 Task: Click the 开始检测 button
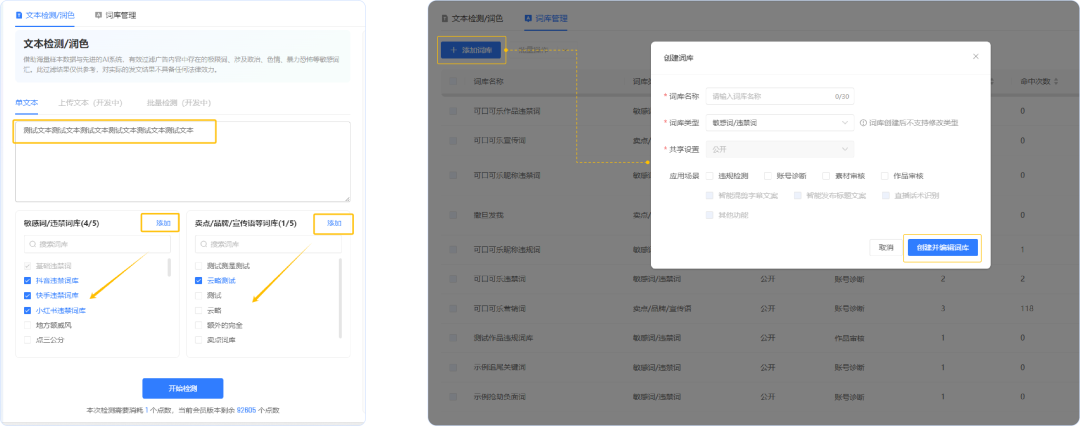tap(182, 388)
